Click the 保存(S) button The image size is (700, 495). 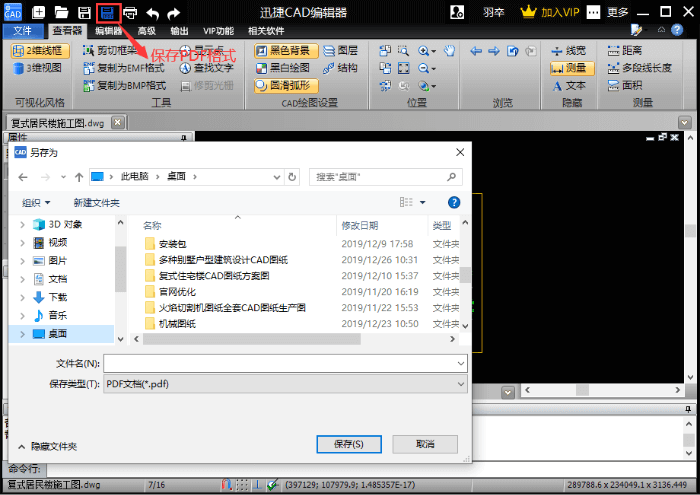pyautogui.click(x=349, y=444)
